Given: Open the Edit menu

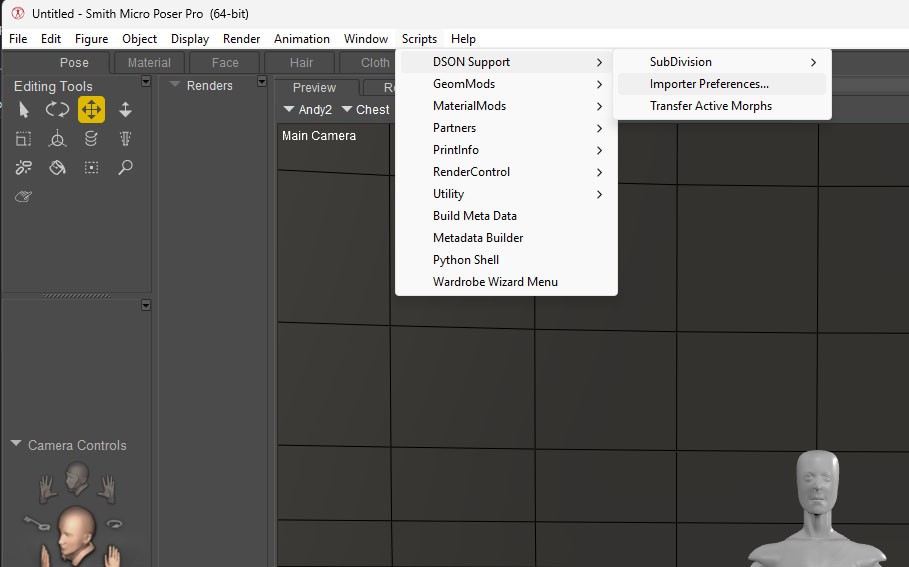Looking at the screenshot, I should (x=51, y=39).
